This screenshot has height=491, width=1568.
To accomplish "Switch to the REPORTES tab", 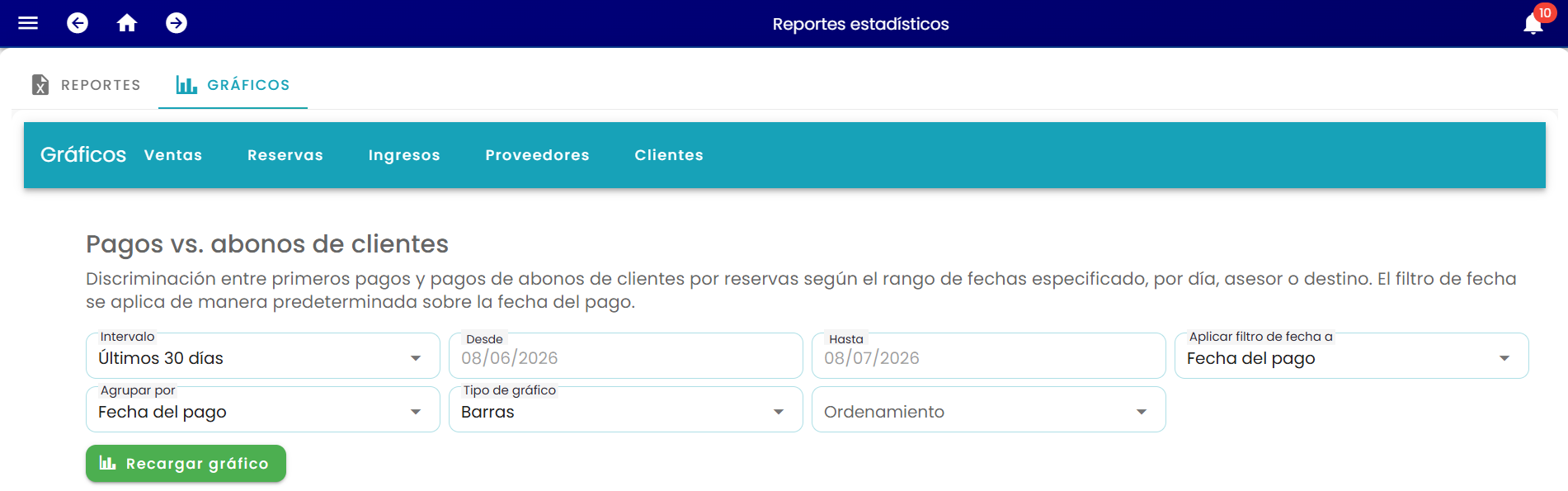I will click(86, 85).
